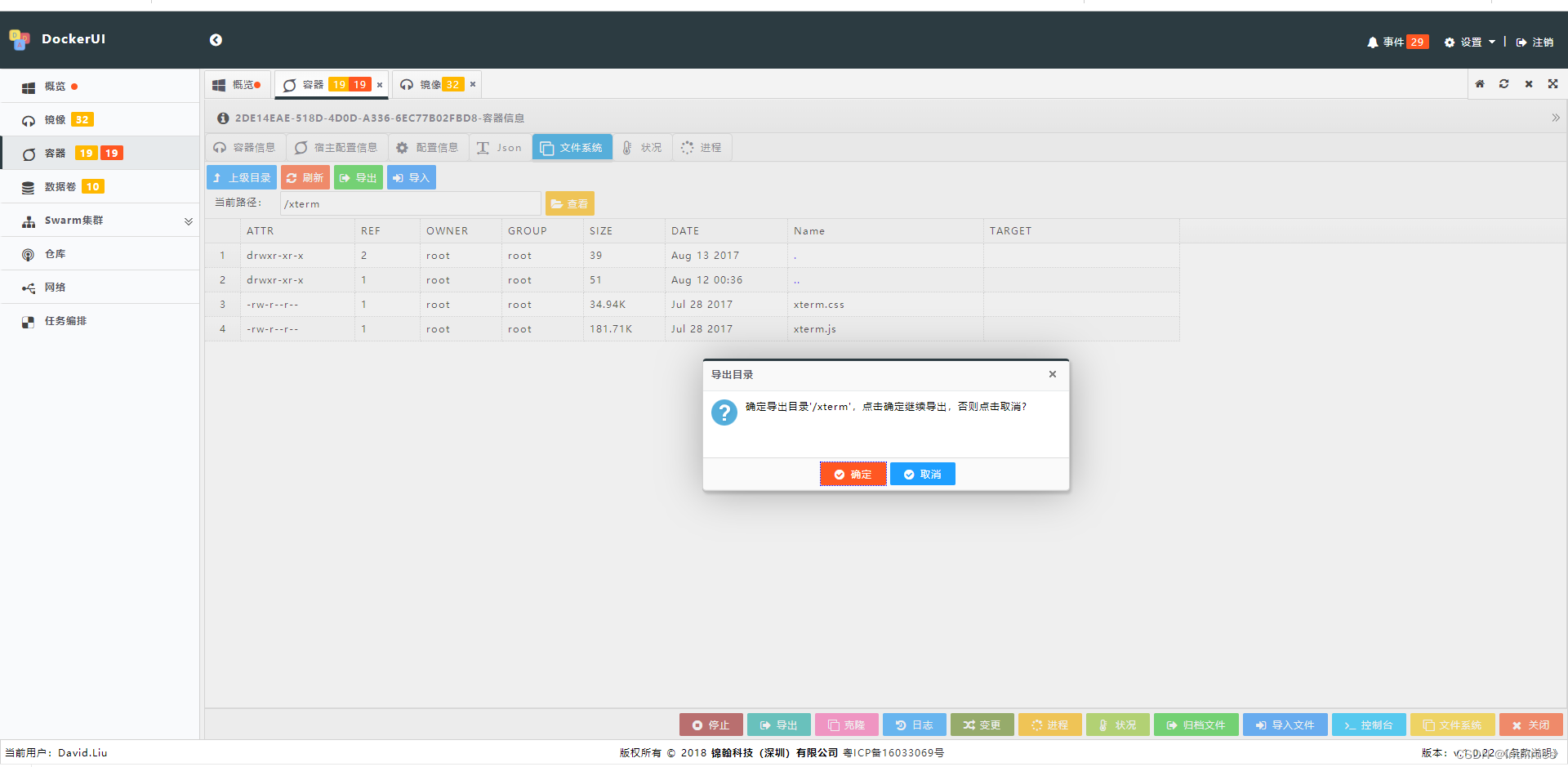Open the 事件 notifications bell
Viewport: 1568px width, 767px height.
pyautogui.click(x=1396, y=42)
